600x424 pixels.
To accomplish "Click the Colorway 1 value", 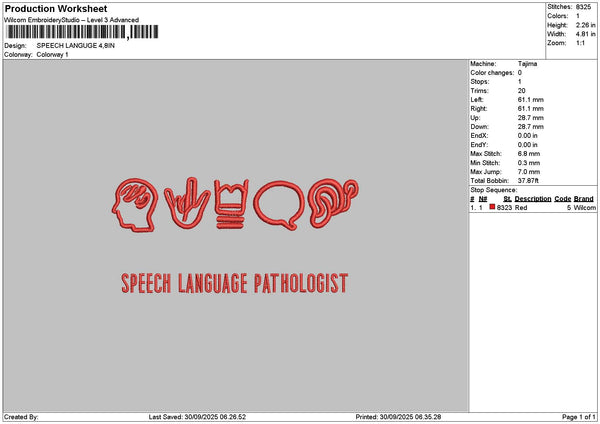I will coord(52,55).
